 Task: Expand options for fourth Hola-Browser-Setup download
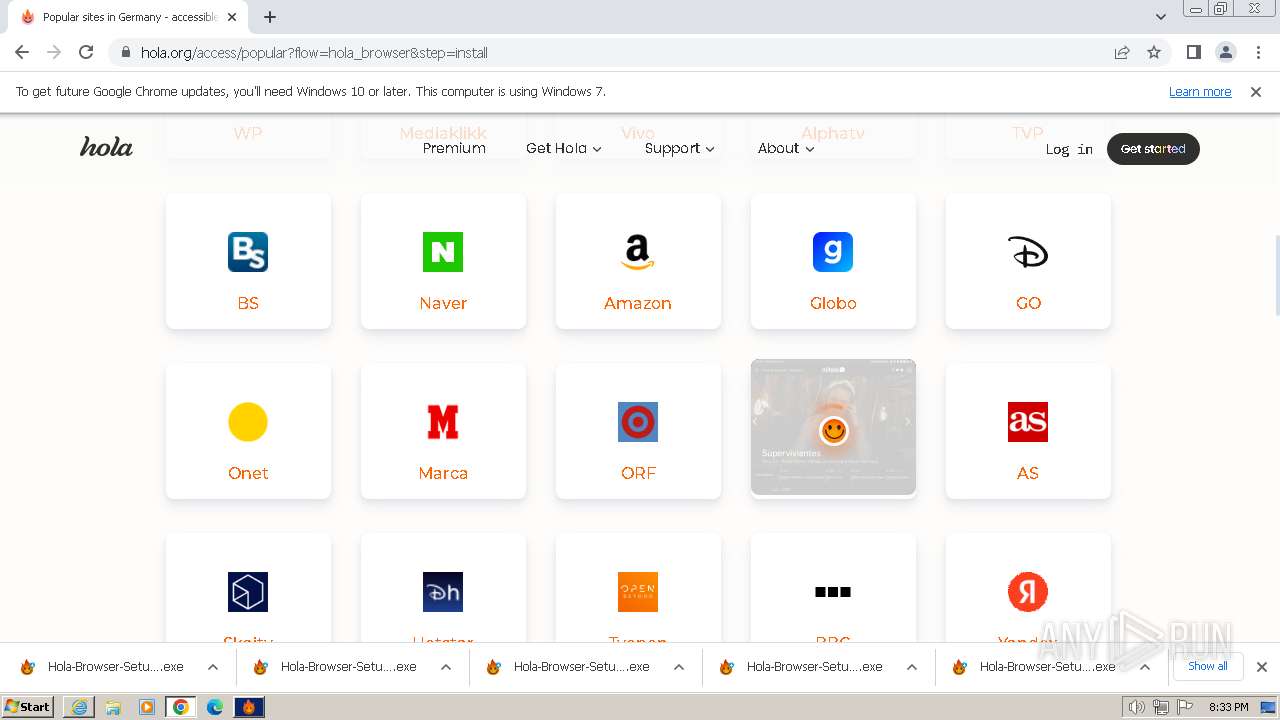click(912, 667)
